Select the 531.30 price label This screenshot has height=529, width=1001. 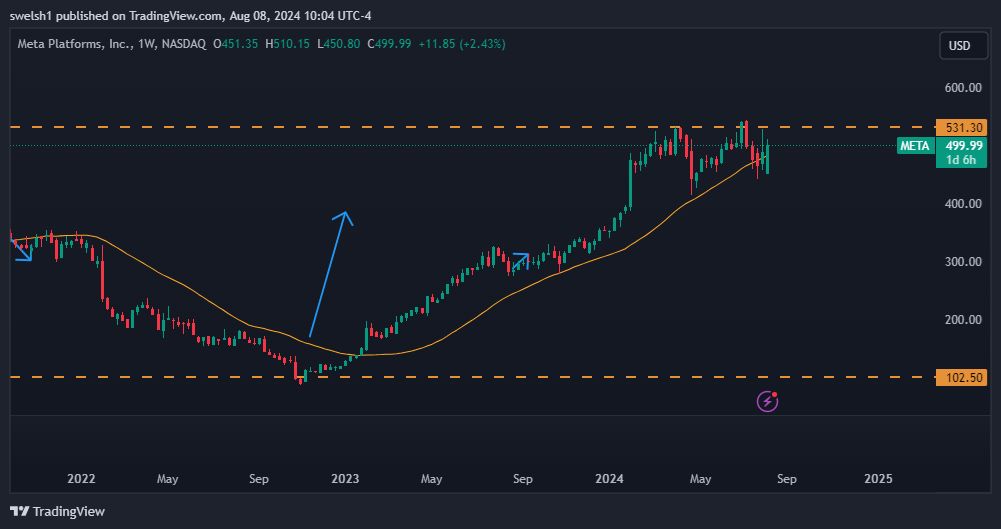click(x=961, y=127)
